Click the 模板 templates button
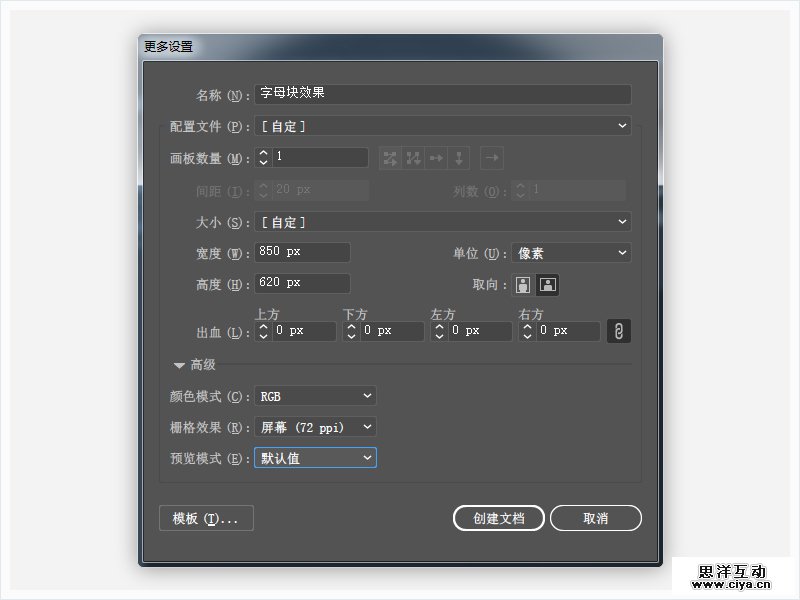Viewport: 800px width, 600px height. pyautogui.click(x=206, y=518)
